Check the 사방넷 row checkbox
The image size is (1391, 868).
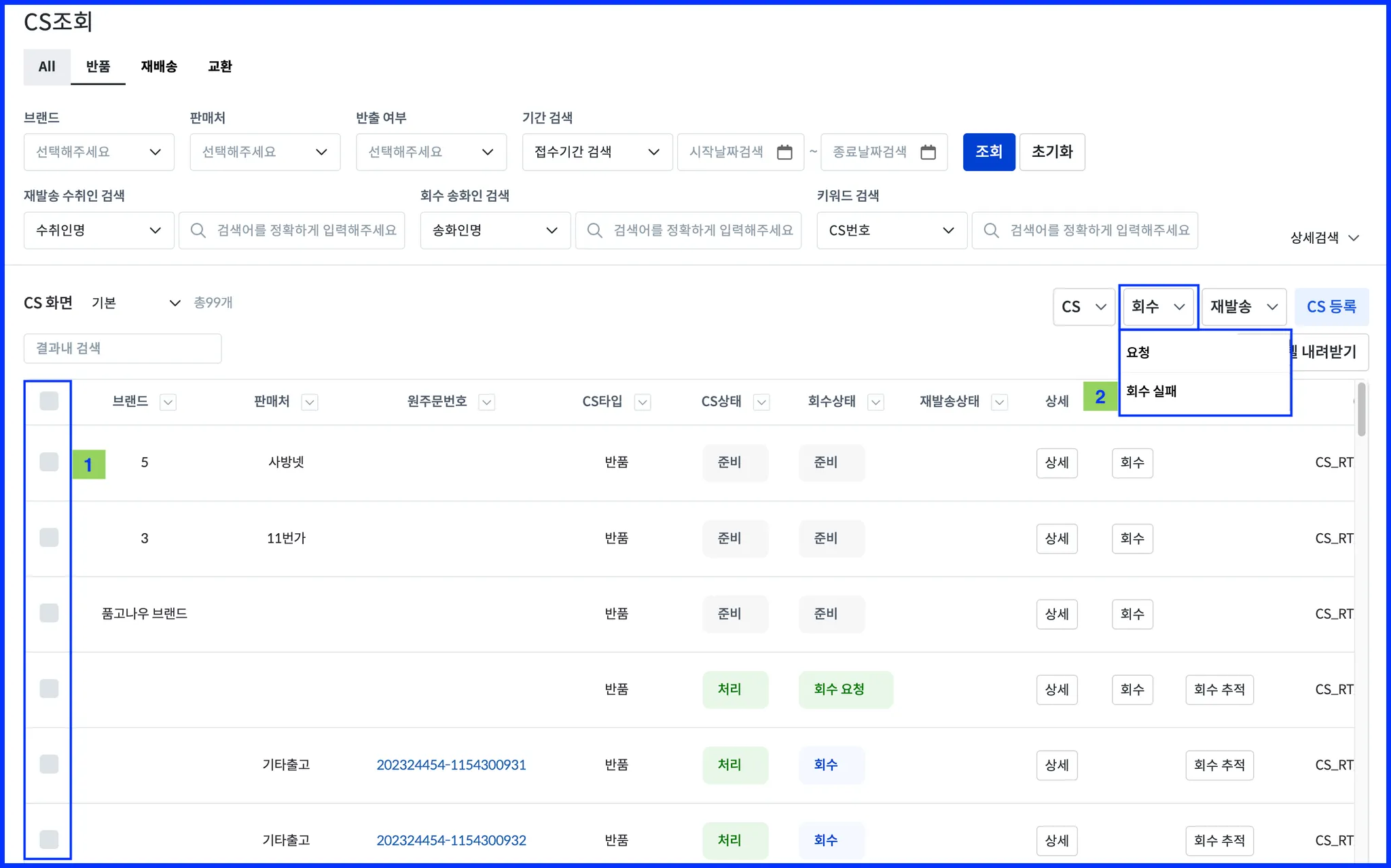point(49,463)
